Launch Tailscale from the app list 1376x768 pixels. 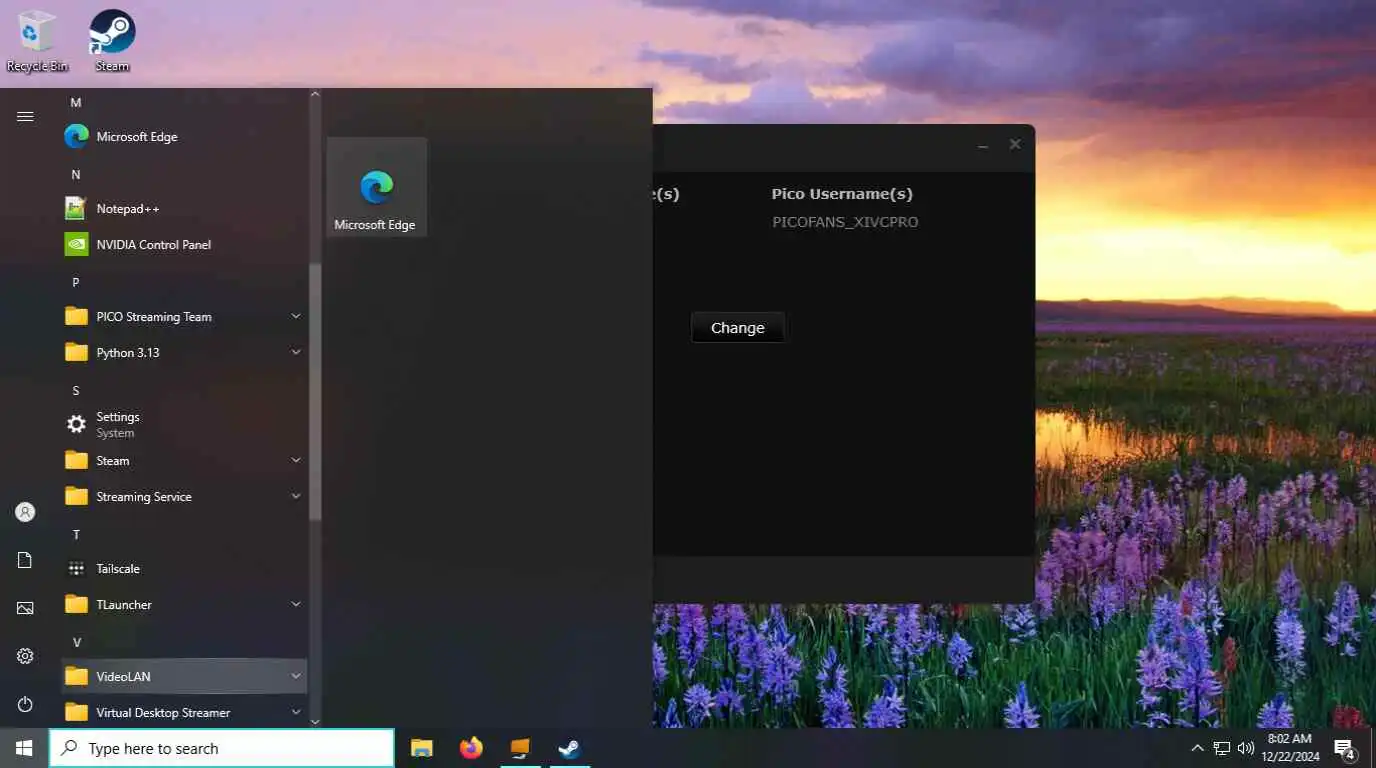point(184,569)
